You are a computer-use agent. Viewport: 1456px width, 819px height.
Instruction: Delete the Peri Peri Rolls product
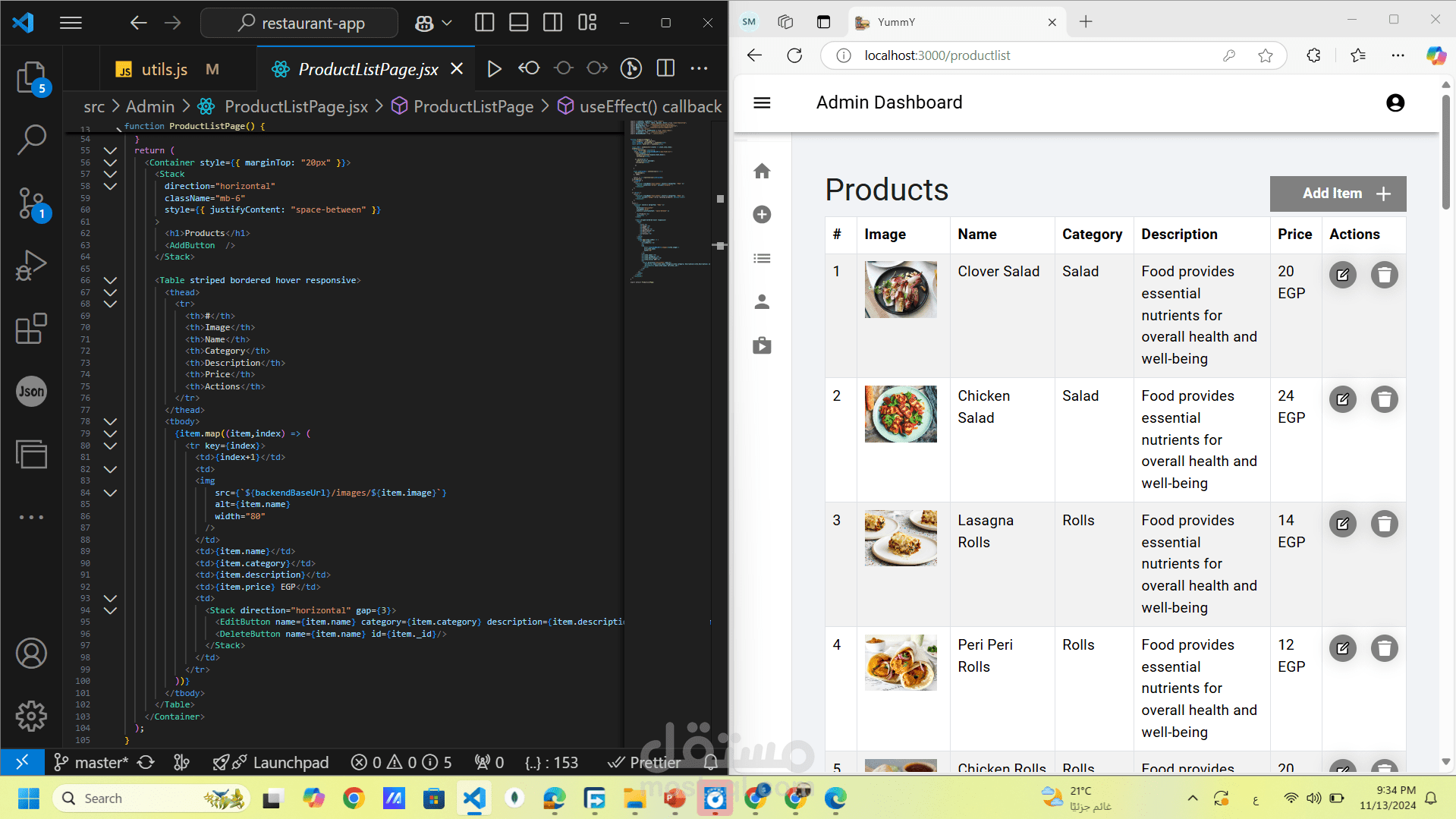[1384, 648]
